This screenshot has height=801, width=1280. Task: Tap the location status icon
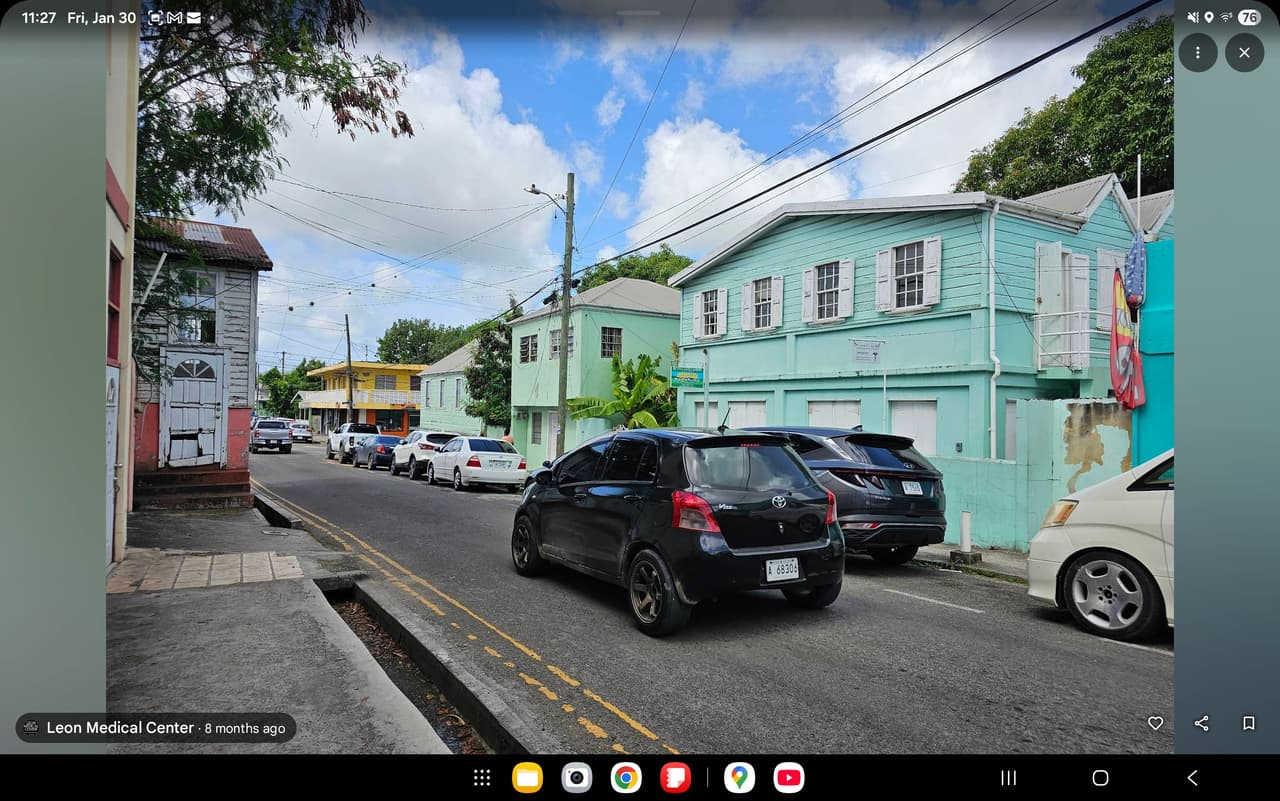pos(1208,17)
